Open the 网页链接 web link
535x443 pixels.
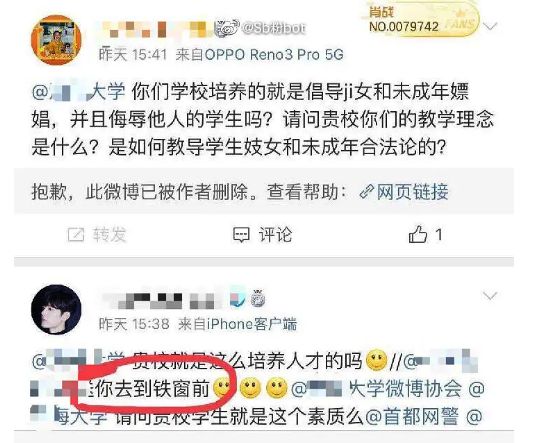point(412,191)
